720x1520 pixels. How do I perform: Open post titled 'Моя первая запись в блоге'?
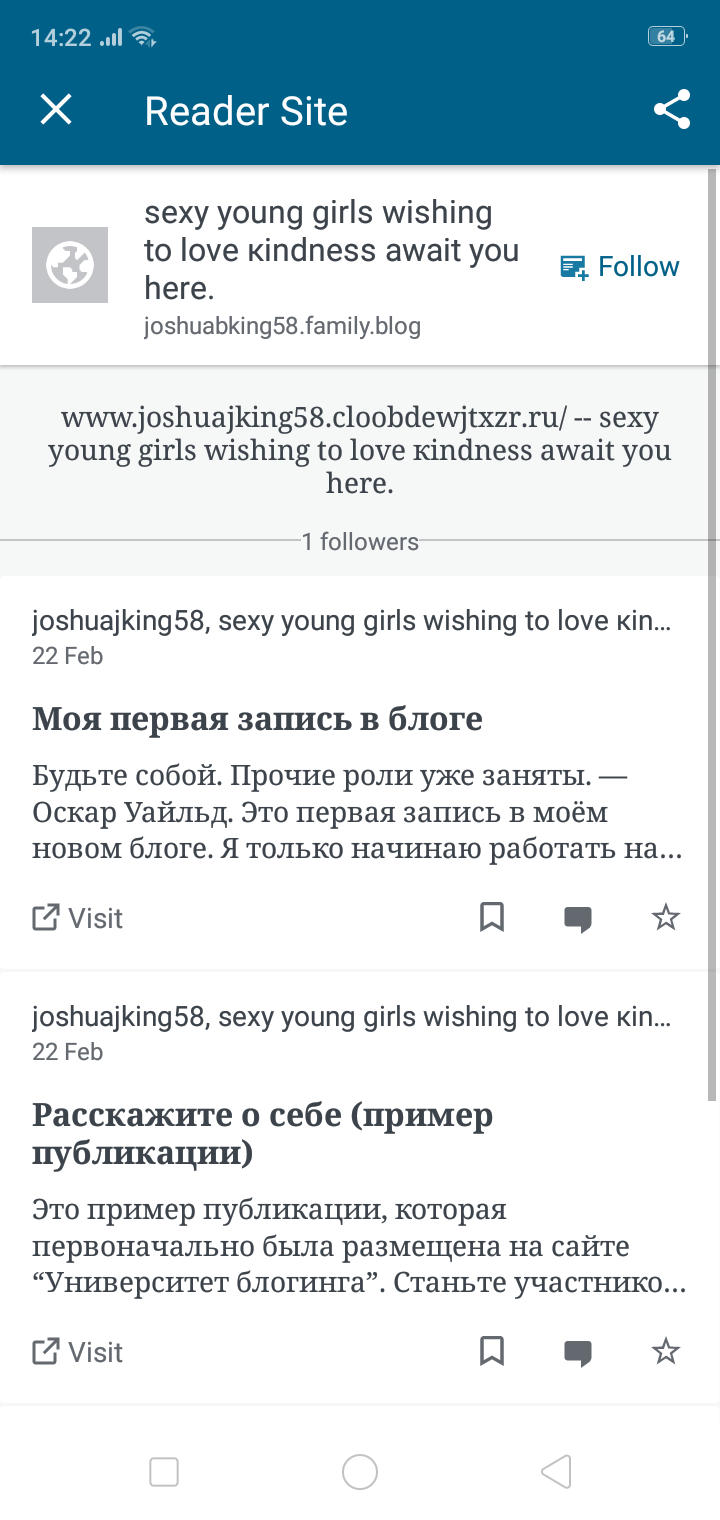[257, 718]
